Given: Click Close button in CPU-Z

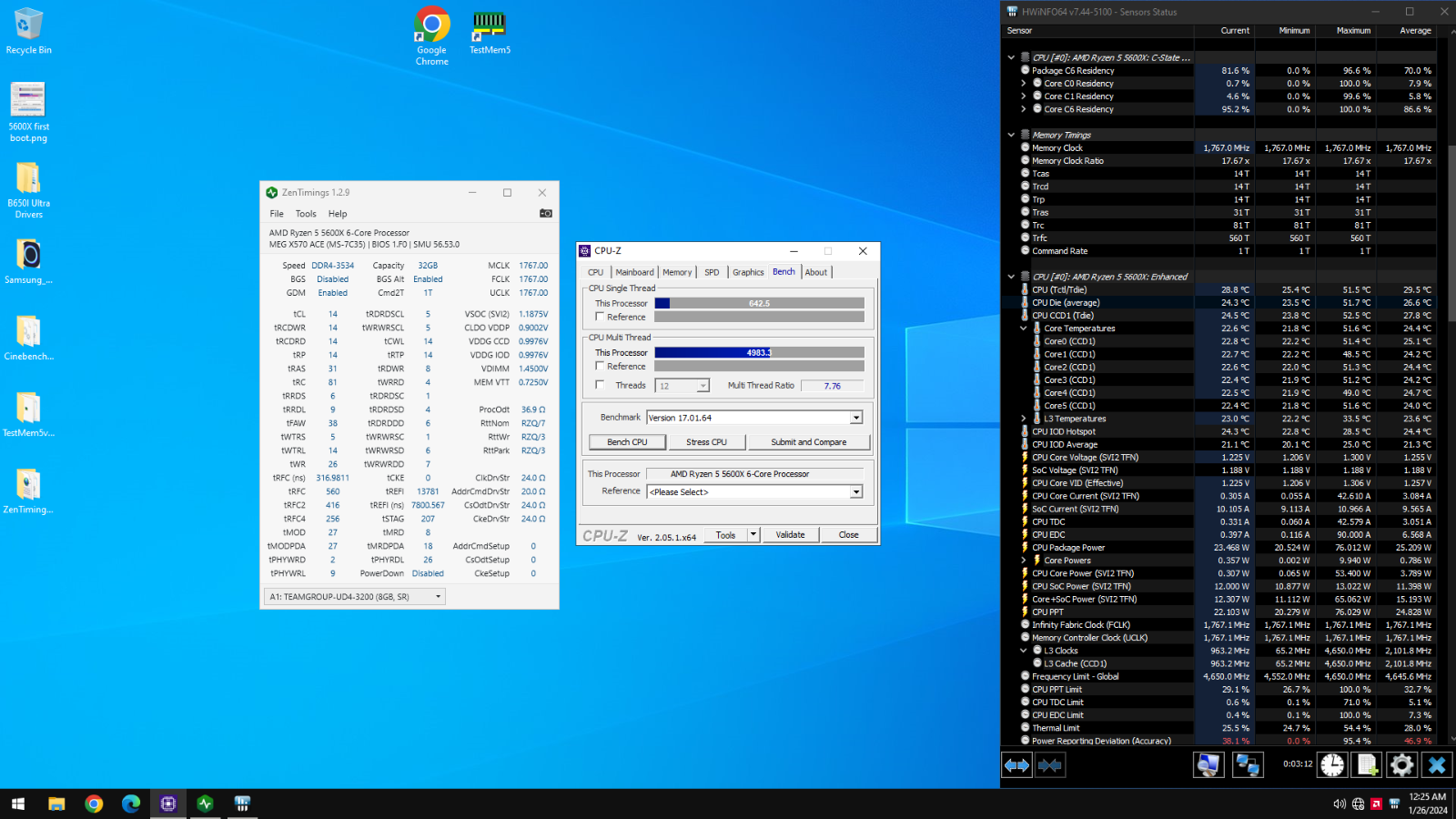Looking at the screenshot, I should coord(849,535).
